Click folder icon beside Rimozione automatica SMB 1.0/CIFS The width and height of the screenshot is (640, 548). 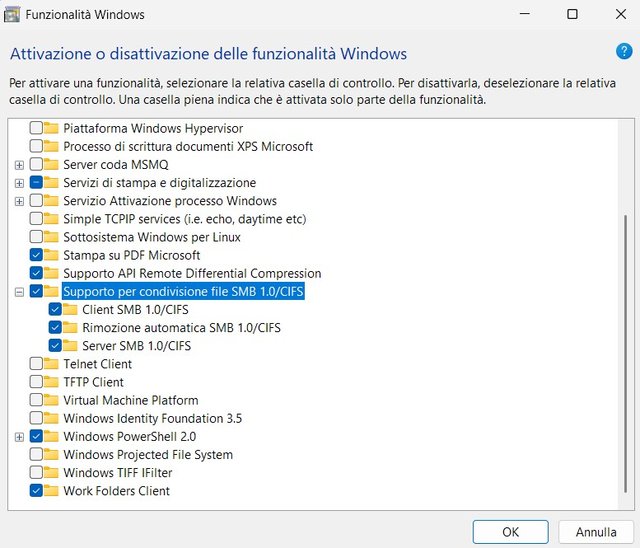pos(70,328)
